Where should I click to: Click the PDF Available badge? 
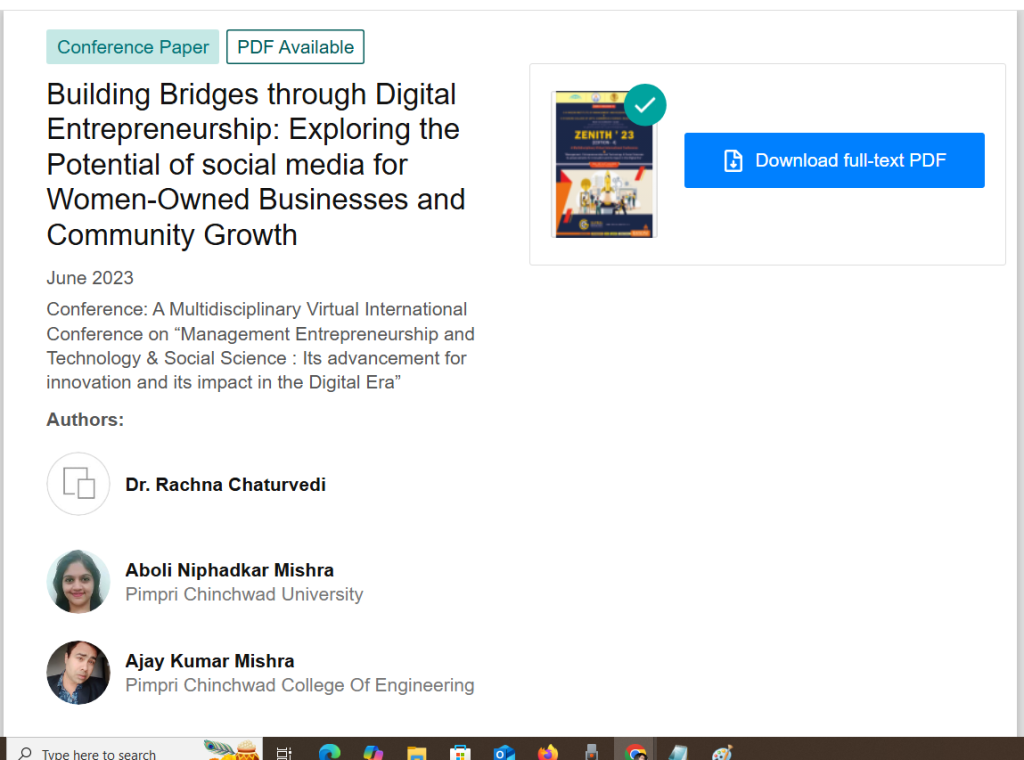coord(295,46)
